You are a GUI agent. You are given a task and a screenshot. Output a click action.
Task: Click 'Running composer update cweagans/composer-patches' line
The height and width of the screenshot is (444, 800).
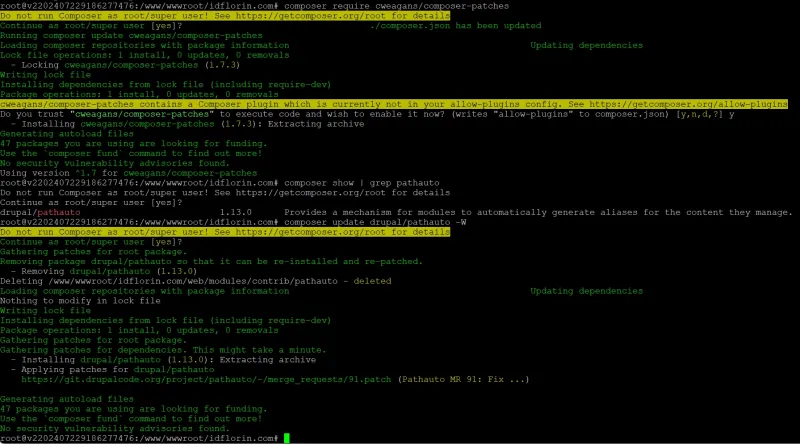(x=131, y=35)
